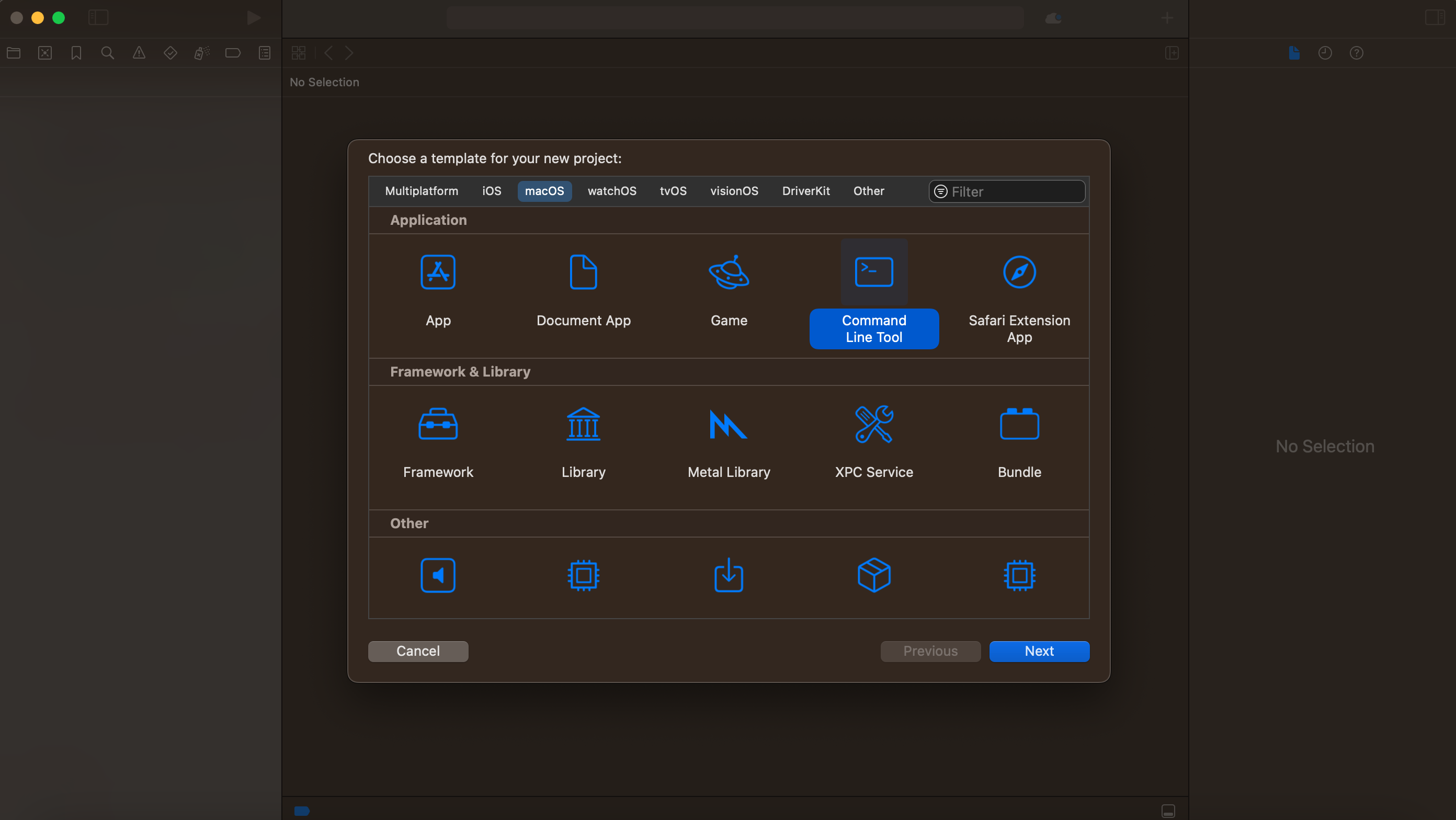Switch to the visionOS platform tab
Screen dimensions: 1456x820
(734, 191)
